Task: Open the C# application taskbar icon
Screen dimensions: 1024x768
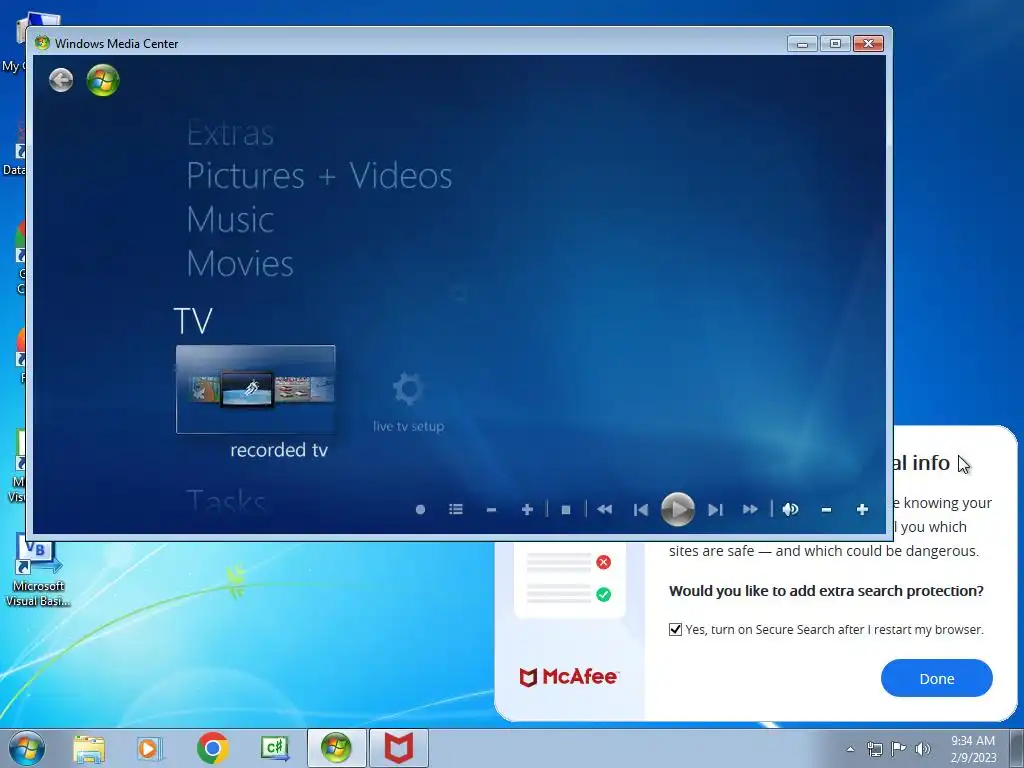Action: 275,748
